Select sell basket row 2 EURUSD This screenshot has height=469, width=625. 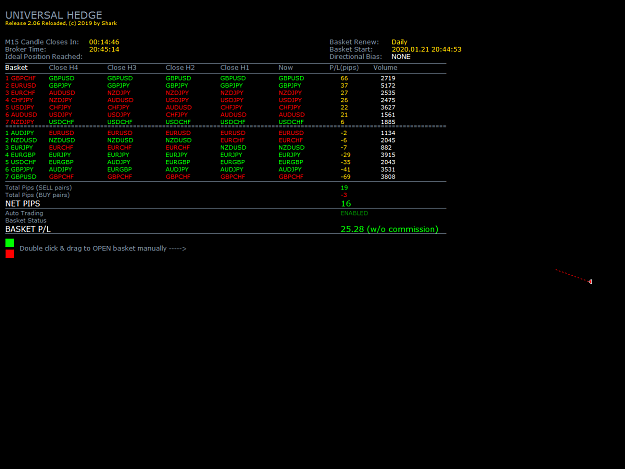click(x=21, y=85)
